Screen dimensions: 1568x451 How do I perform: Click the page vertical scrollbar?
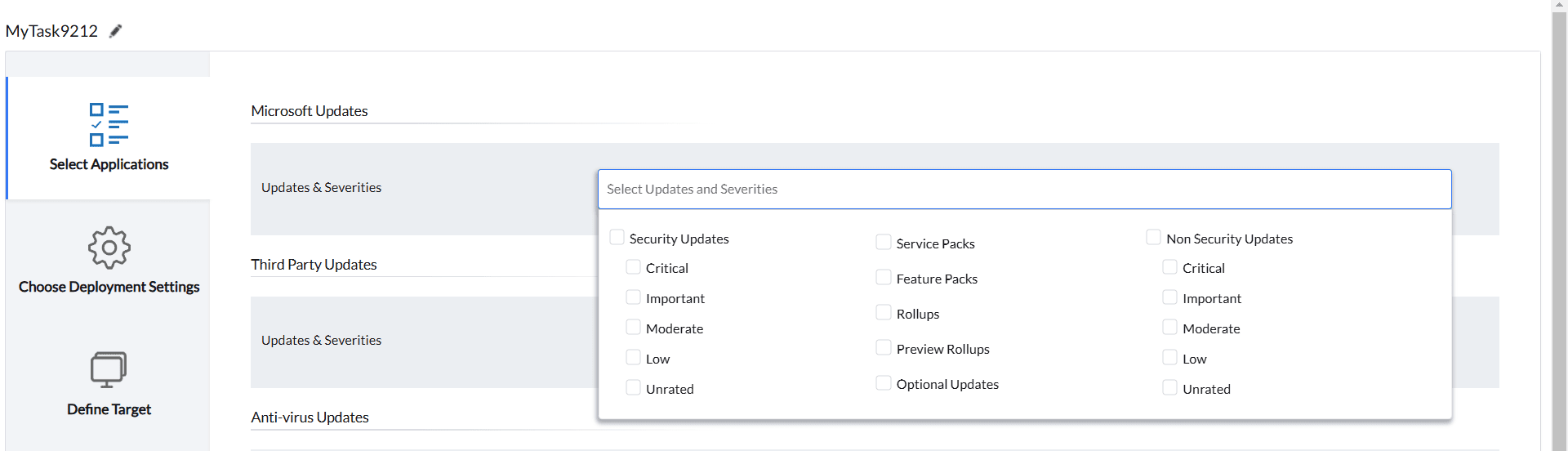1559,229
